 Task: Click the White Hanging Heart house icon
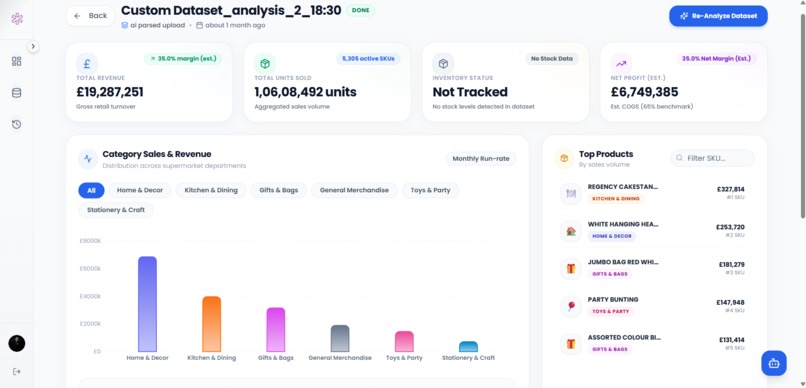point(571,231)
